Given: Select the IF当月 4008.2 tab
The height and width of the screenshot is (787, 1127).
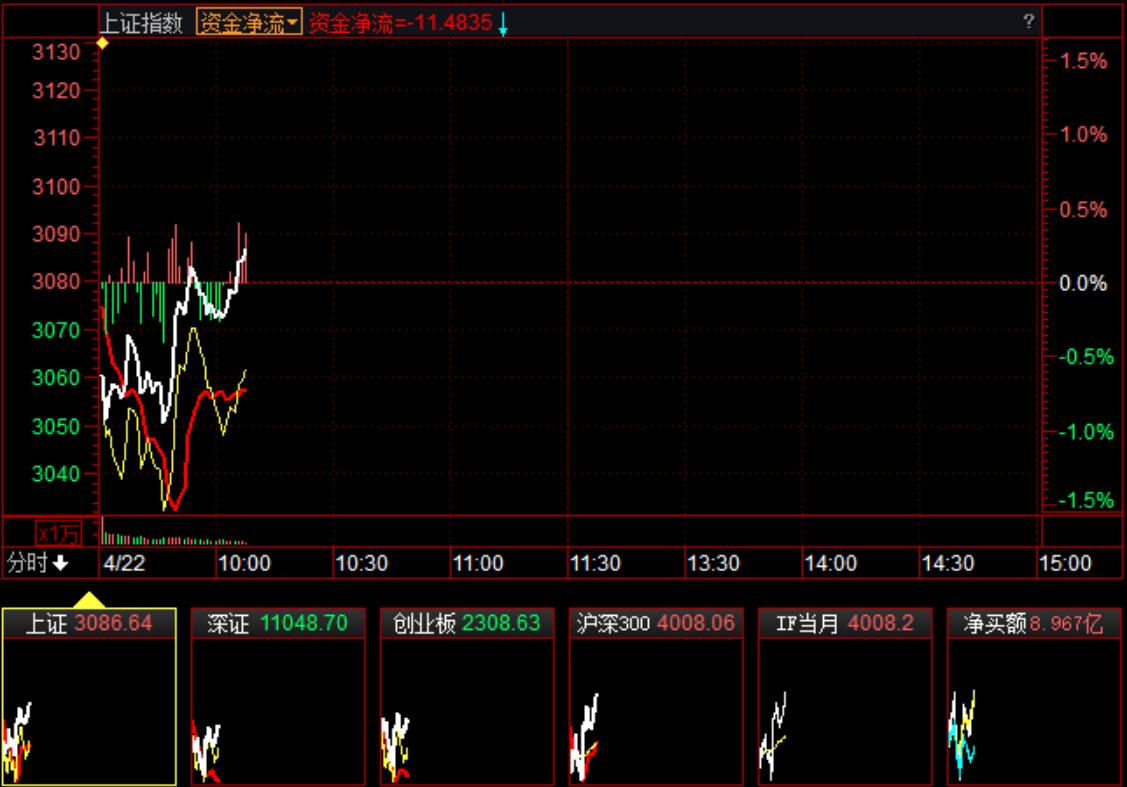Looking at the screenshot, I should tap(844, 624).
